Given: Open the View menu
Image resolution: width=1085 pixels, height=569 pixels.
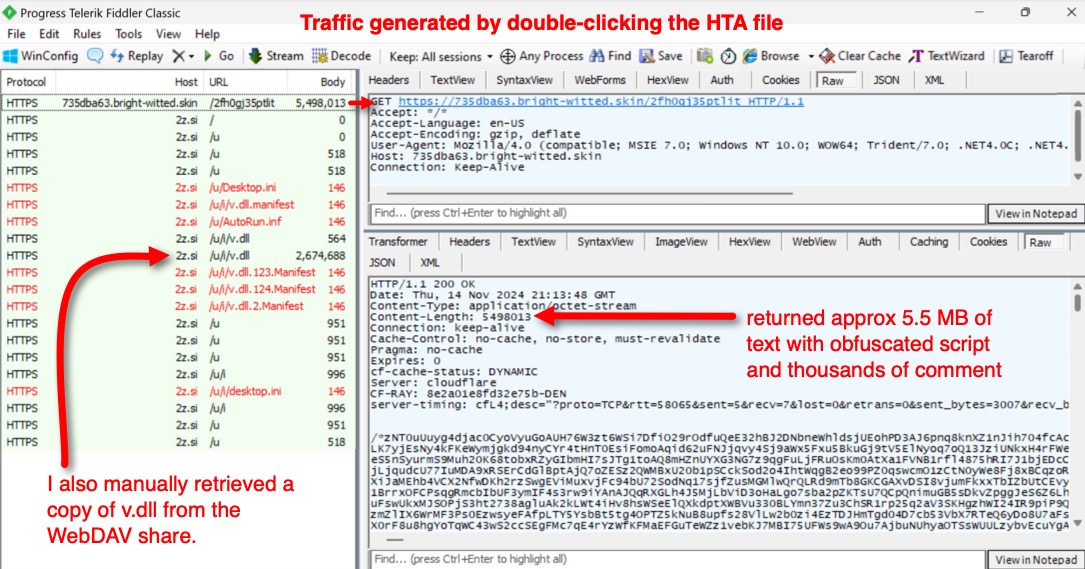Looking at the screenshot, I should 168,34.
